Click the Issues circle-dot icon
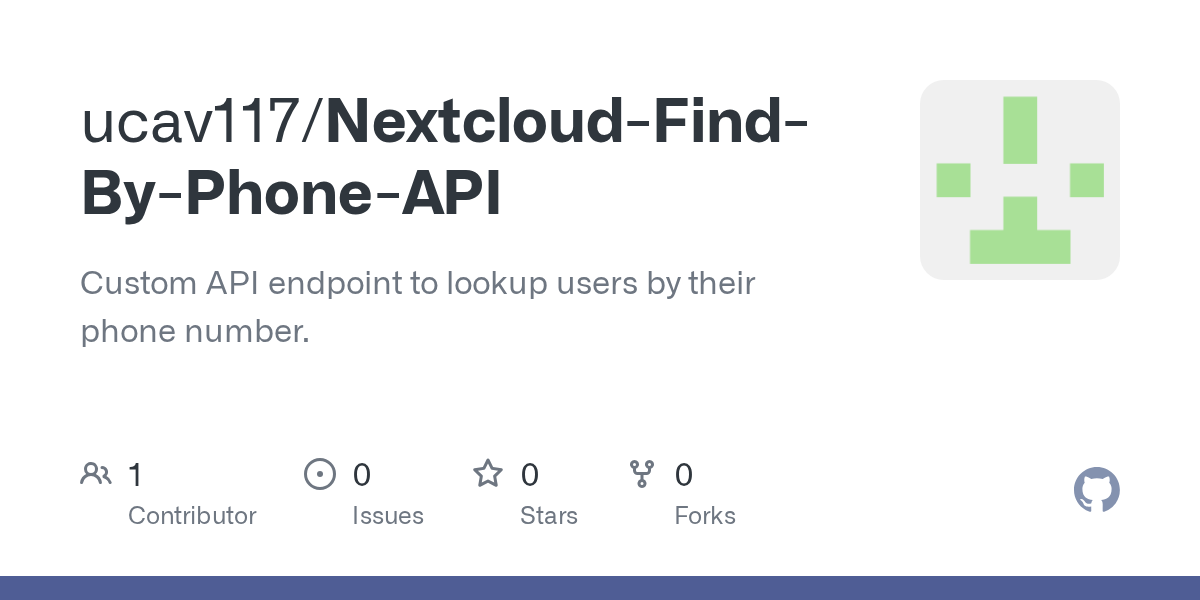Image resolution: width=1200 pixels, height=600 pixels. [x=319, y=474]
